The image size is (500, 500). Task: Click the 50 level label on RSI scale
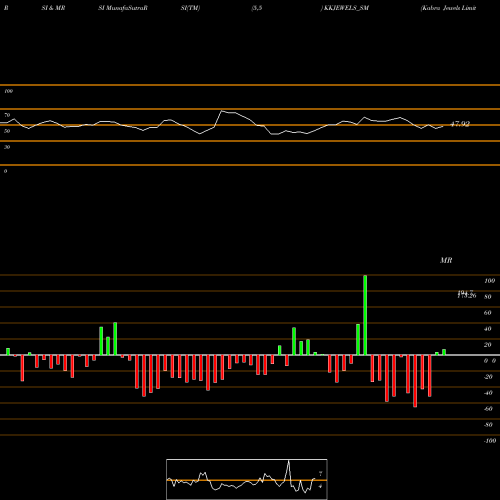(7, 131)
